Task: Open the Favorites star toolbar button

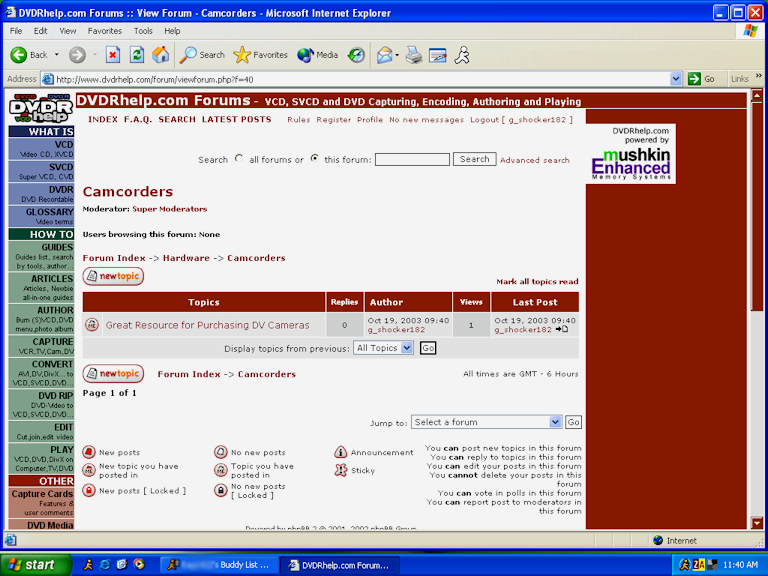Action: point(260,55)
